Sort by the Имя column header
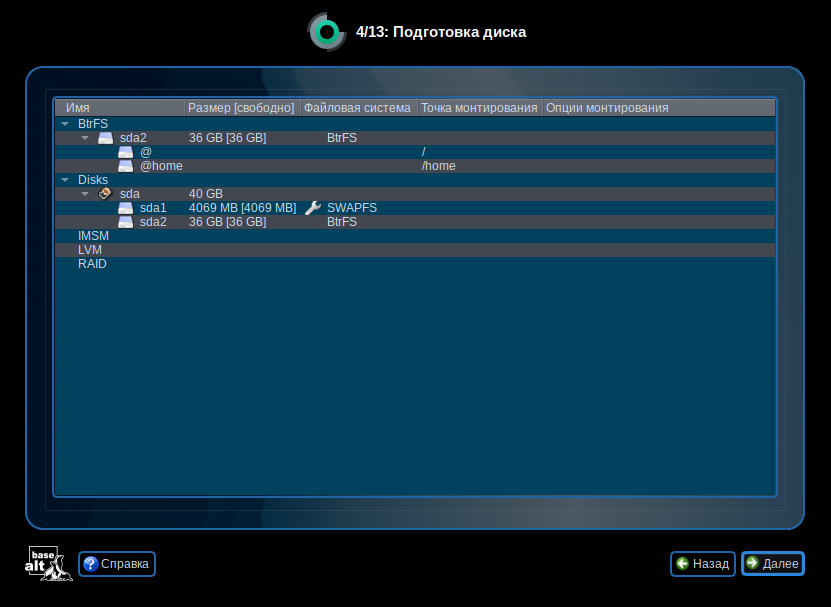831x607 pixels. pyautogui.click(x=120, y=108)
